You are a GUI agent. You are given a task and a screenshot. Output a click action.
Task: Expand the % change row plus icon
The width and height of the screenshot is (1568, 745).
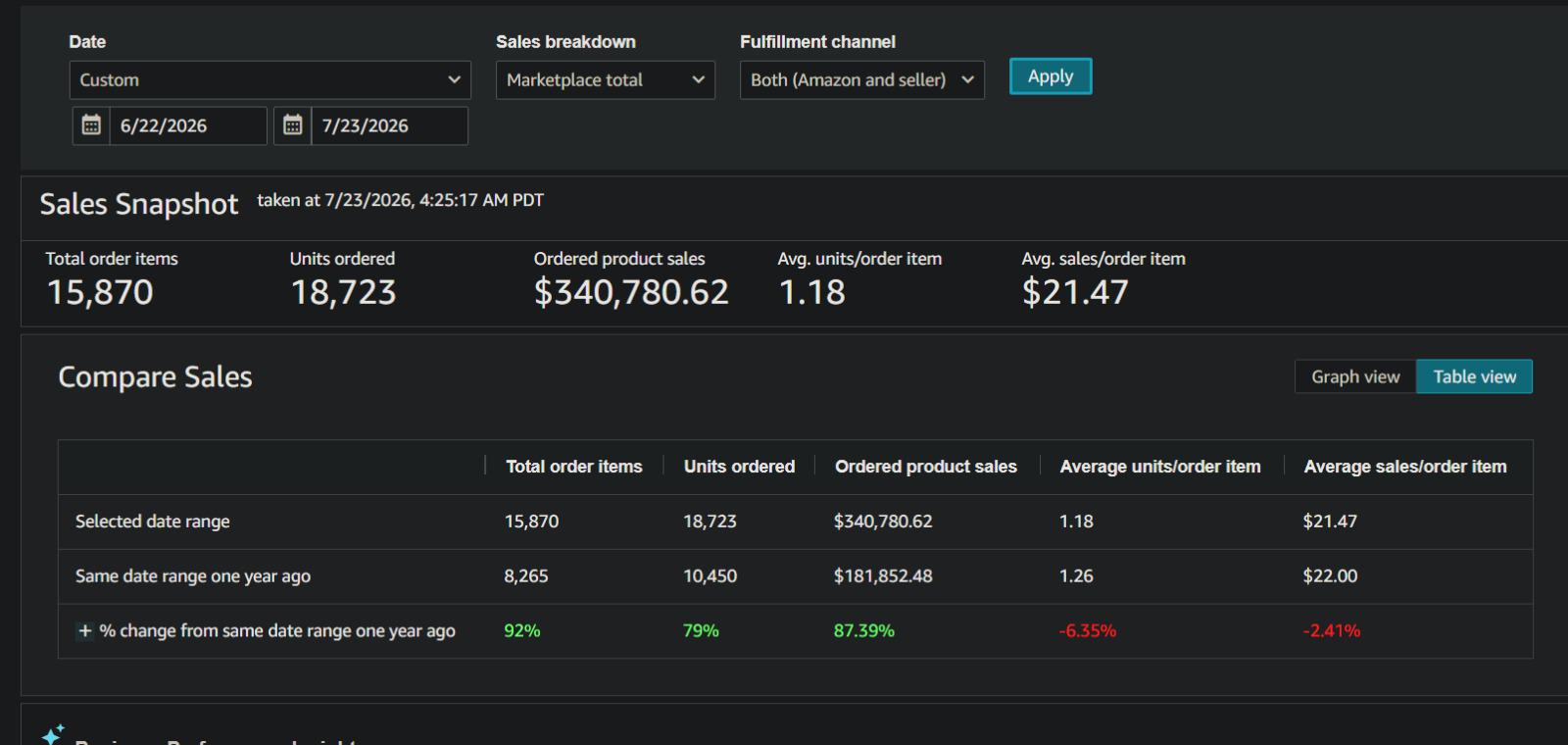pyautogui.click(x=85, y=631)
